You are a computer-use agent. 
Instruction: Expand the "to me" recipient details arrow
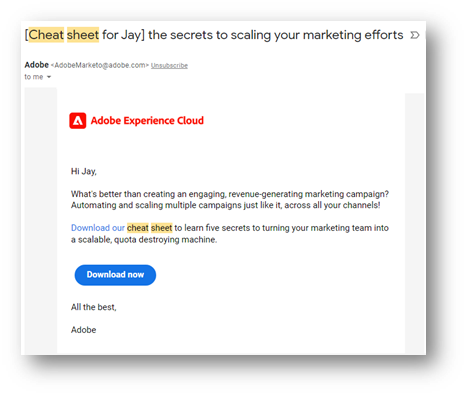pyautogui.click(x=49, y=77)
